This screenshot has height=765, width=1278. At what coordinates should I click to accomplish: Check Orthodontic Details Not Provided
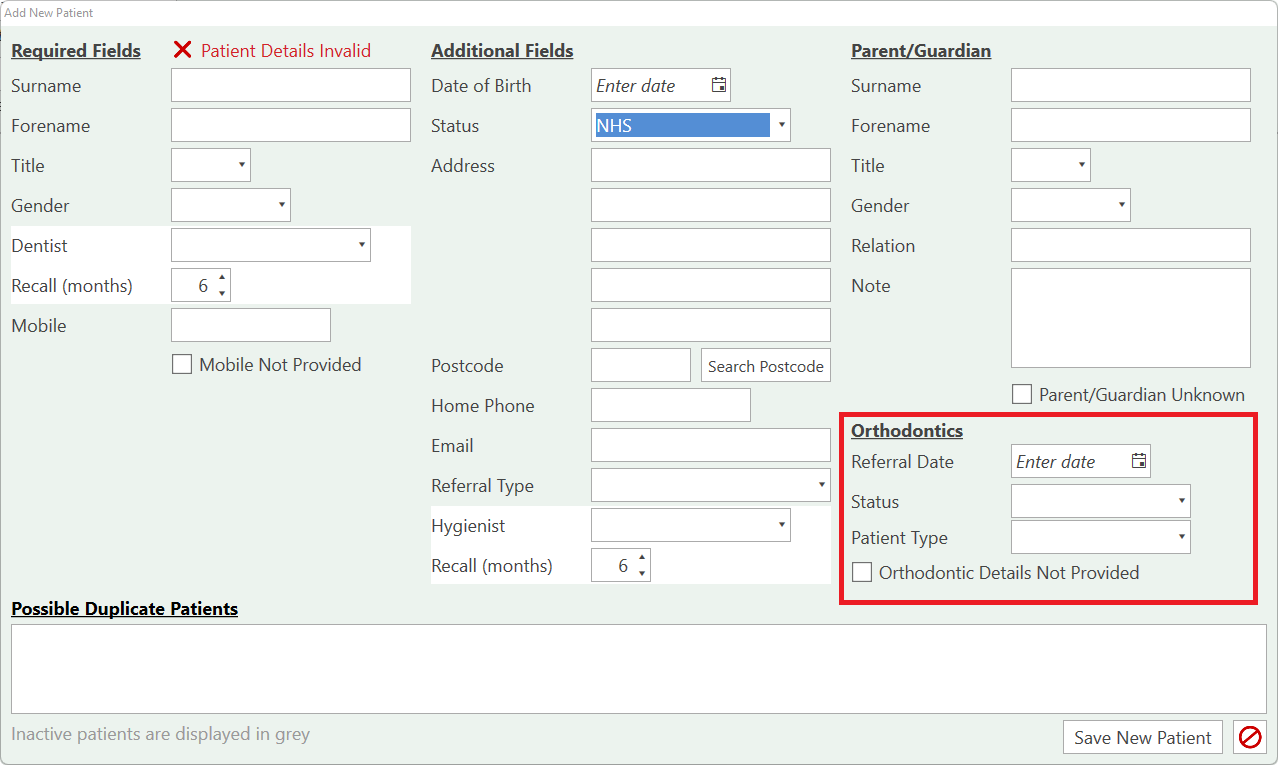point(862,573)
